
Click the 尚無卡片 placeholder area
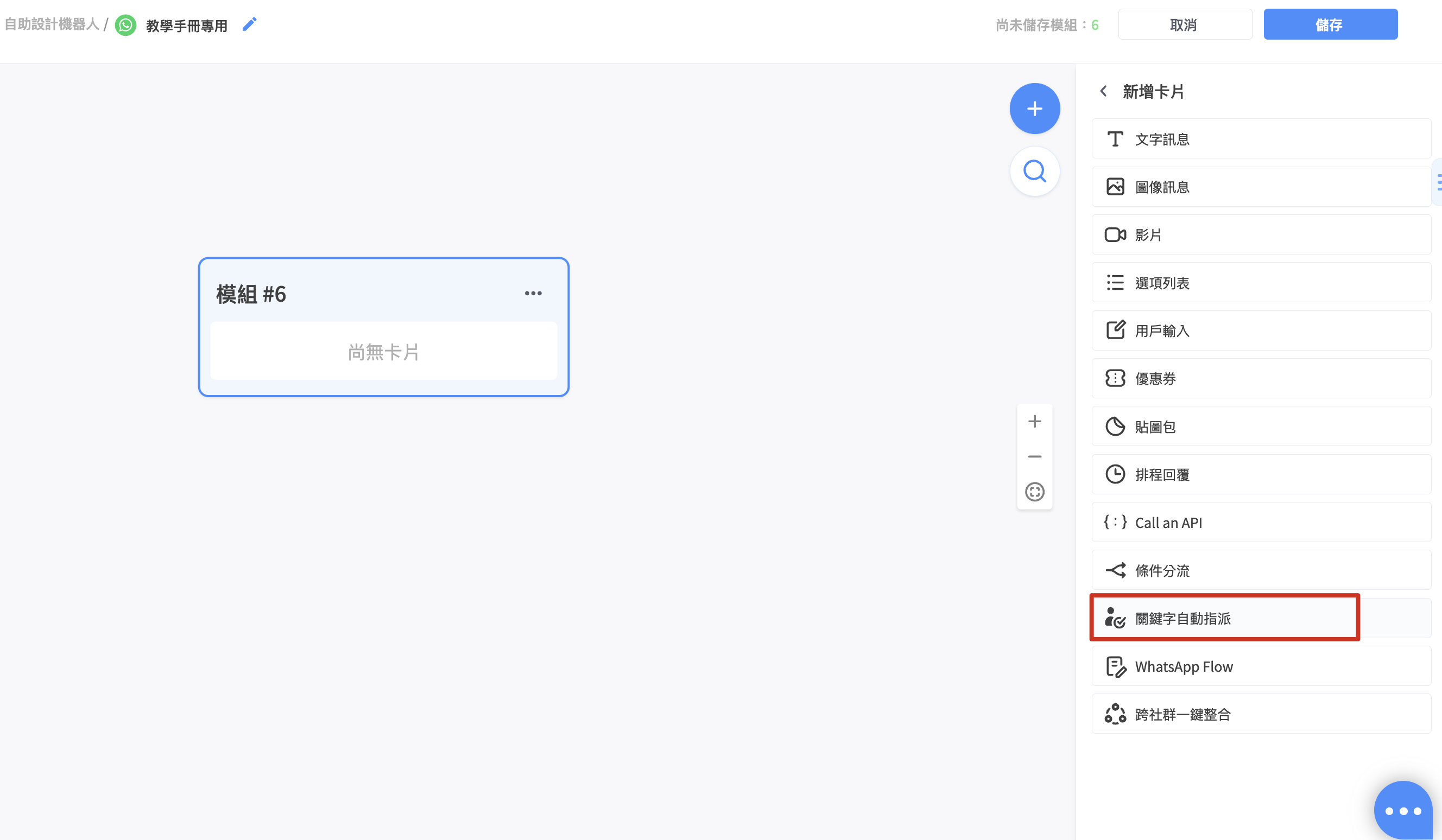click(383, 351)
